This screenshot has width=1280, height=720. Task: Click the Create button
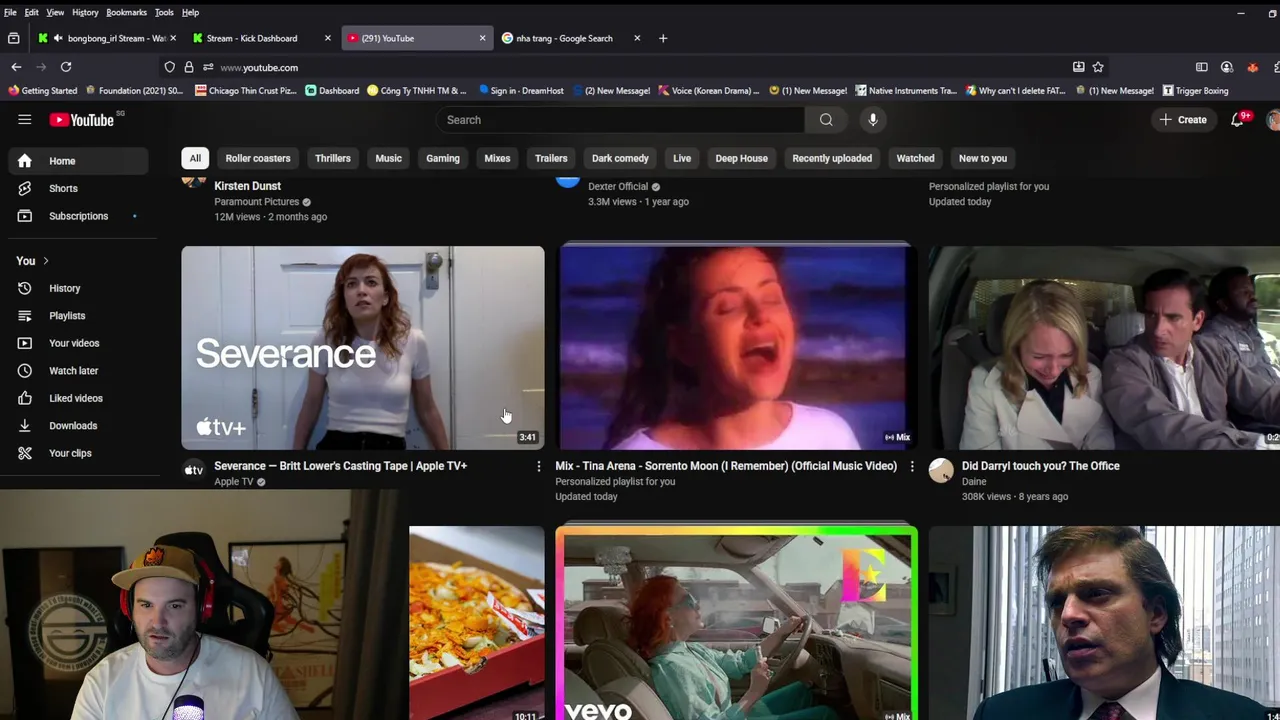pos(1183,120)
